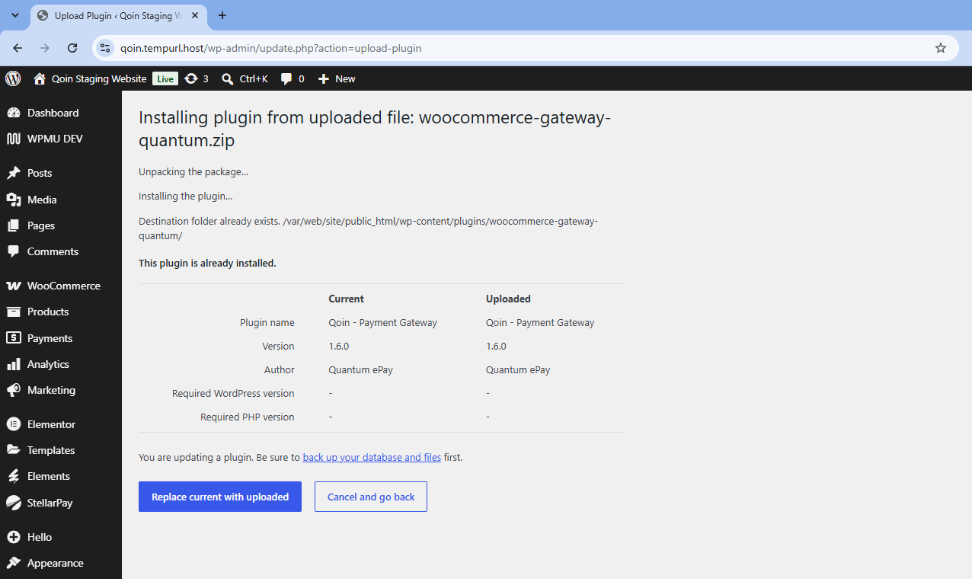This screenshot has height=579, width=972.
Task: Click the Plugin name row label
Action: (267, 322)
